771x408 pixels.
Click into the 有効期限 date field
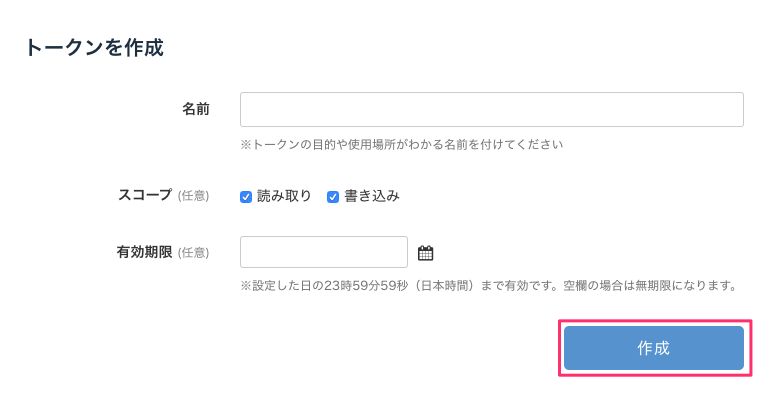tap(323, 252)
